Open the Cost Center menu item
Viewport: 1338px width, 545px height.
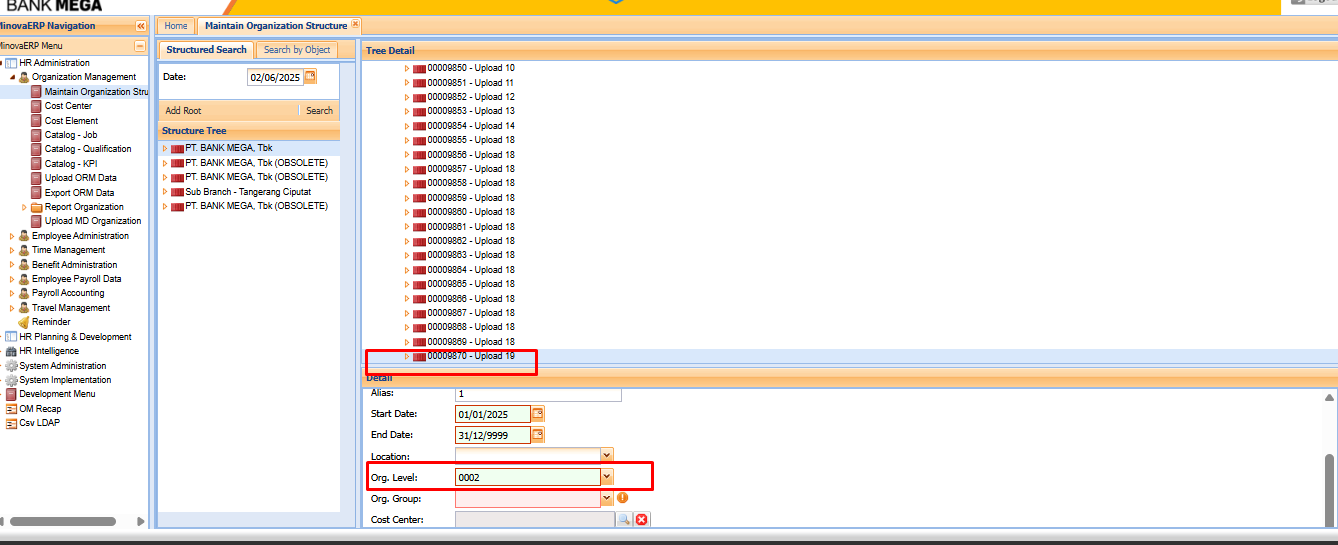pyautogui.click(x=68, y=106)
